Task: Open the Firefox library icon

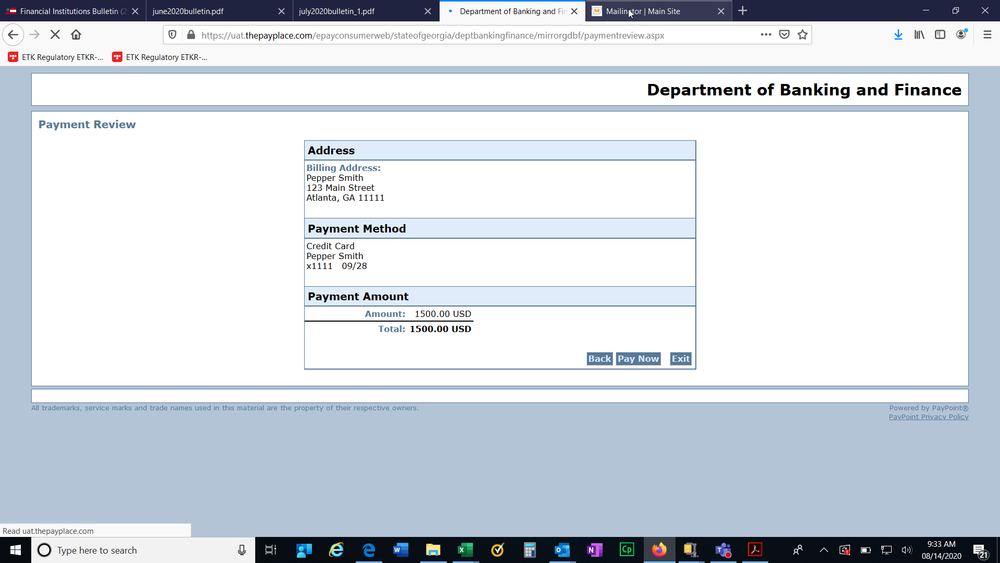Action: pos(918,34)
